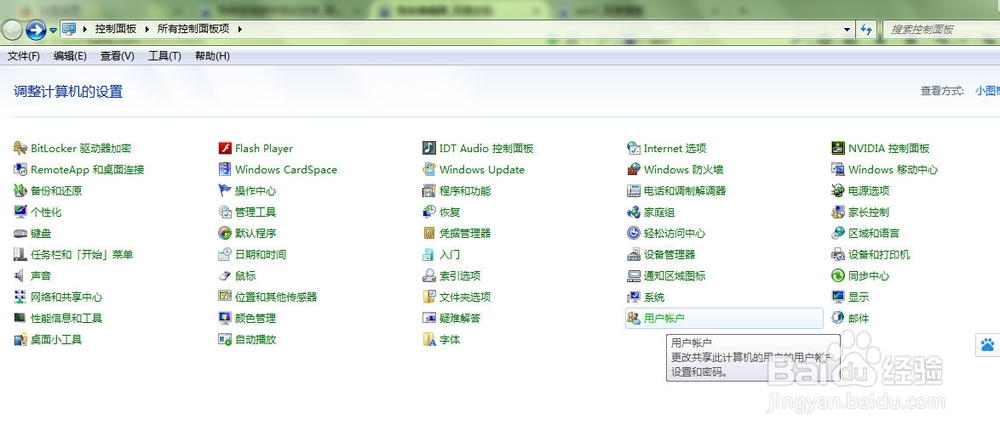Click the 恢复 icon
Screen dimensions: 1000x436
pyautogui.click(x=429, y=212)
